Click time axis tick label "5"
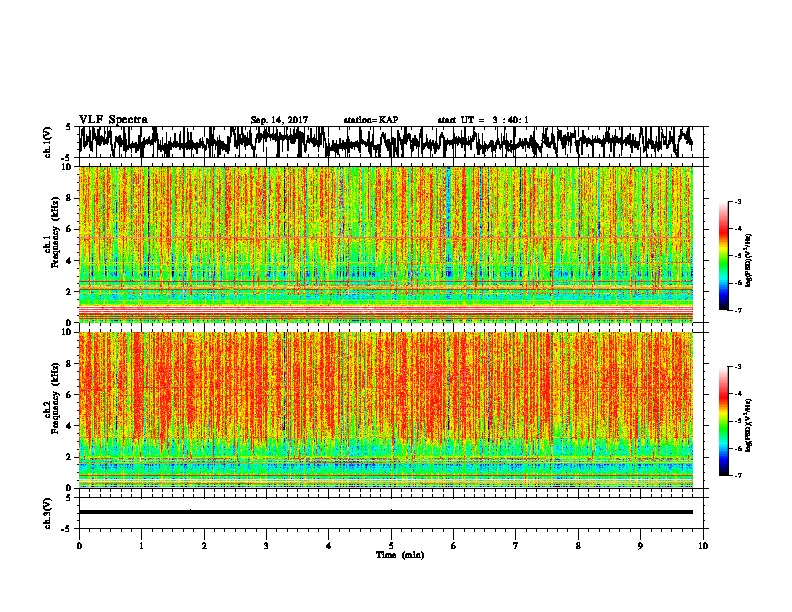This screenshot has width=792, height=612. (x=391, y=546)
